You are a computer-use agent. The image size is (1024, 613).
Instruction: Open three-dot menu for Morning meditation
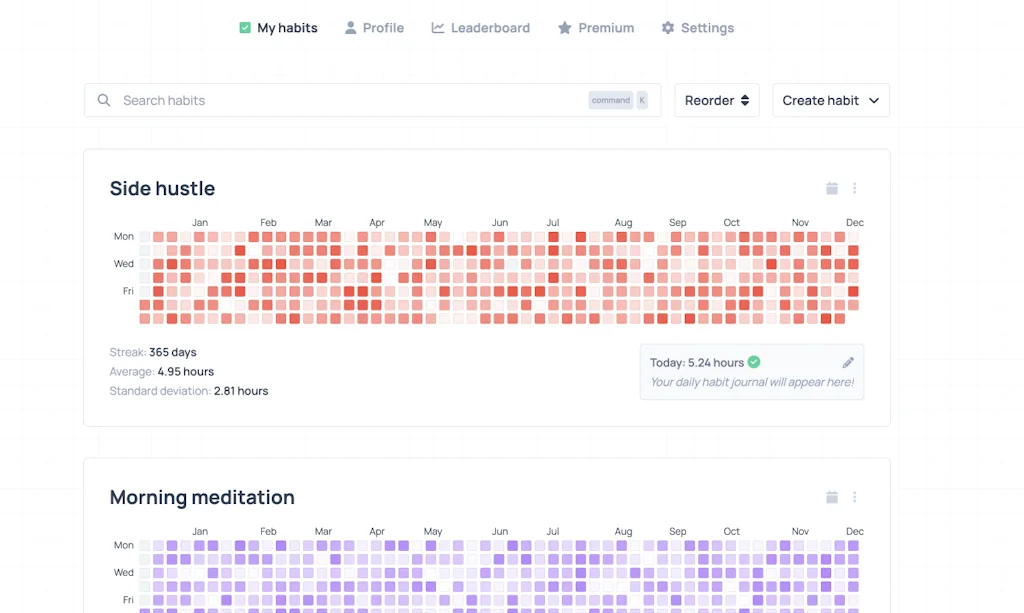pyautogui.click(x=854, y=497)
